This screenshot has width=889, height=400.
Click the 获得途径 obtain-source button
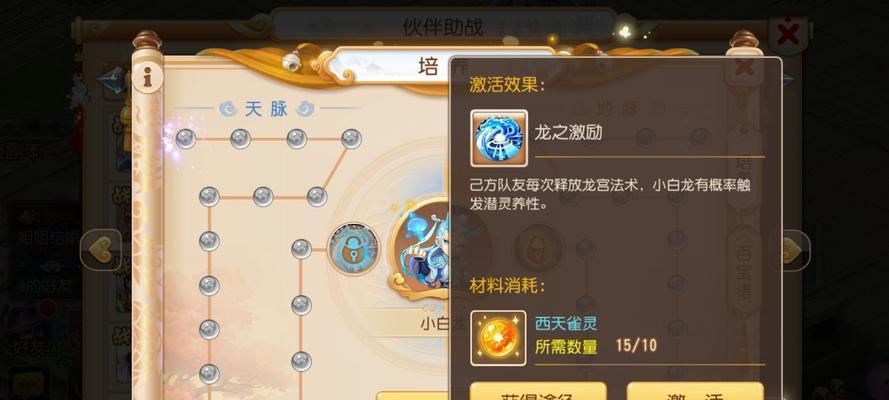(539, 392)
